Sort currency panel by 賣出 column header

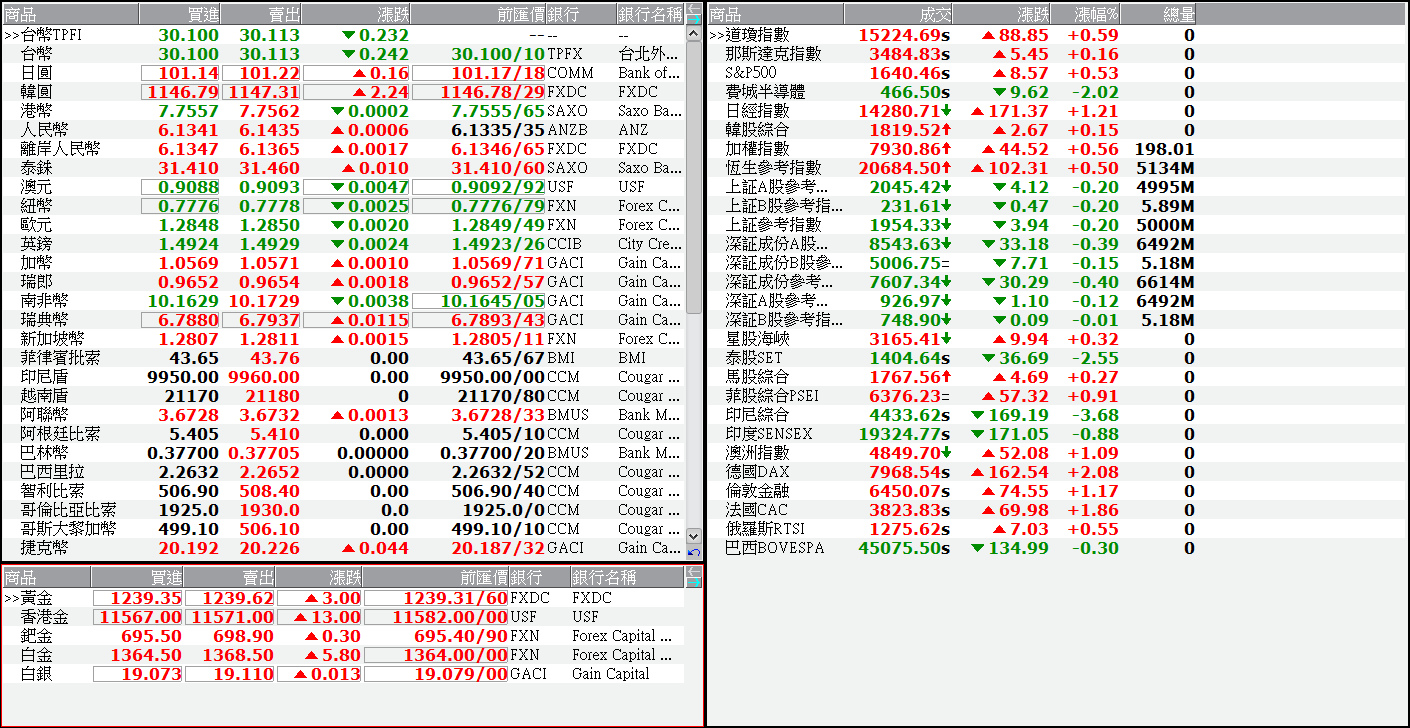[261, 15]
